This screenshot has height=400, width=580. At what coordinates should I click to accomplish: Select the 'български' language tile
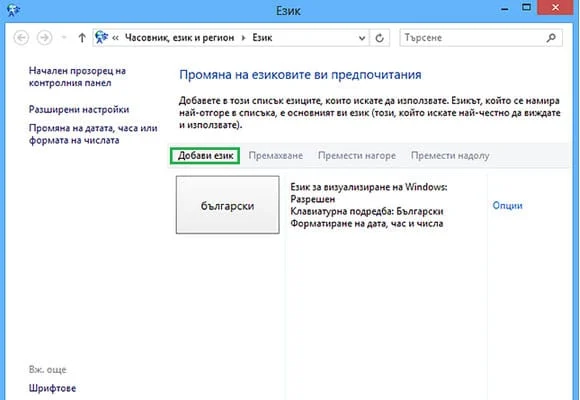click(x=227, y=205)
